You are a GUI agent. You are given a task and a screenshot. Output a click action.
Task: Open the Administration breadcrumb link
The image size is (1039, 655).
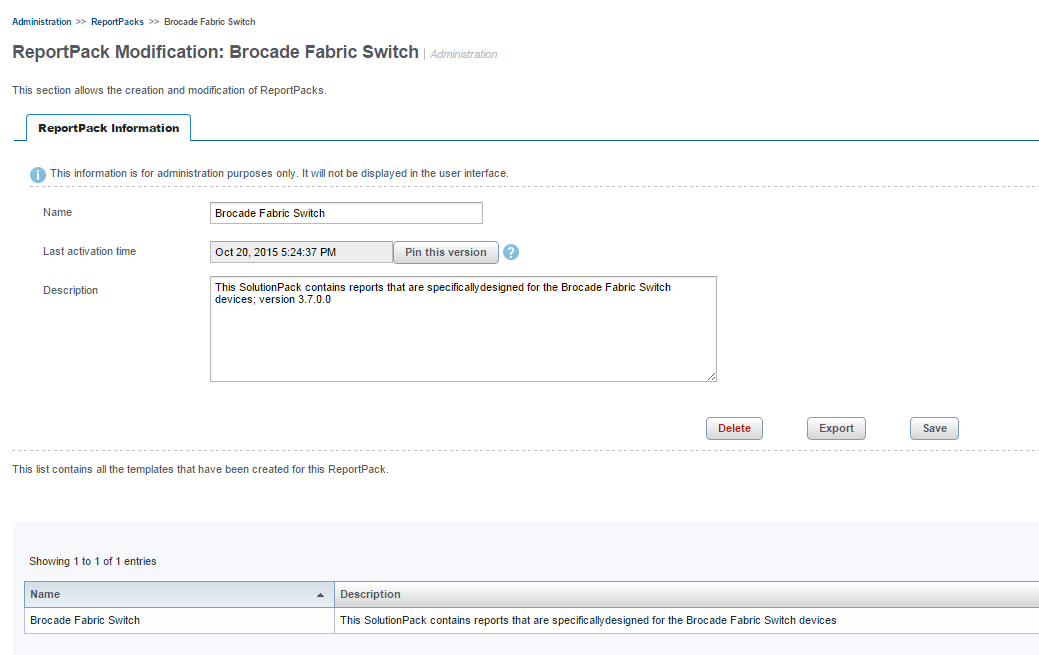42,22
